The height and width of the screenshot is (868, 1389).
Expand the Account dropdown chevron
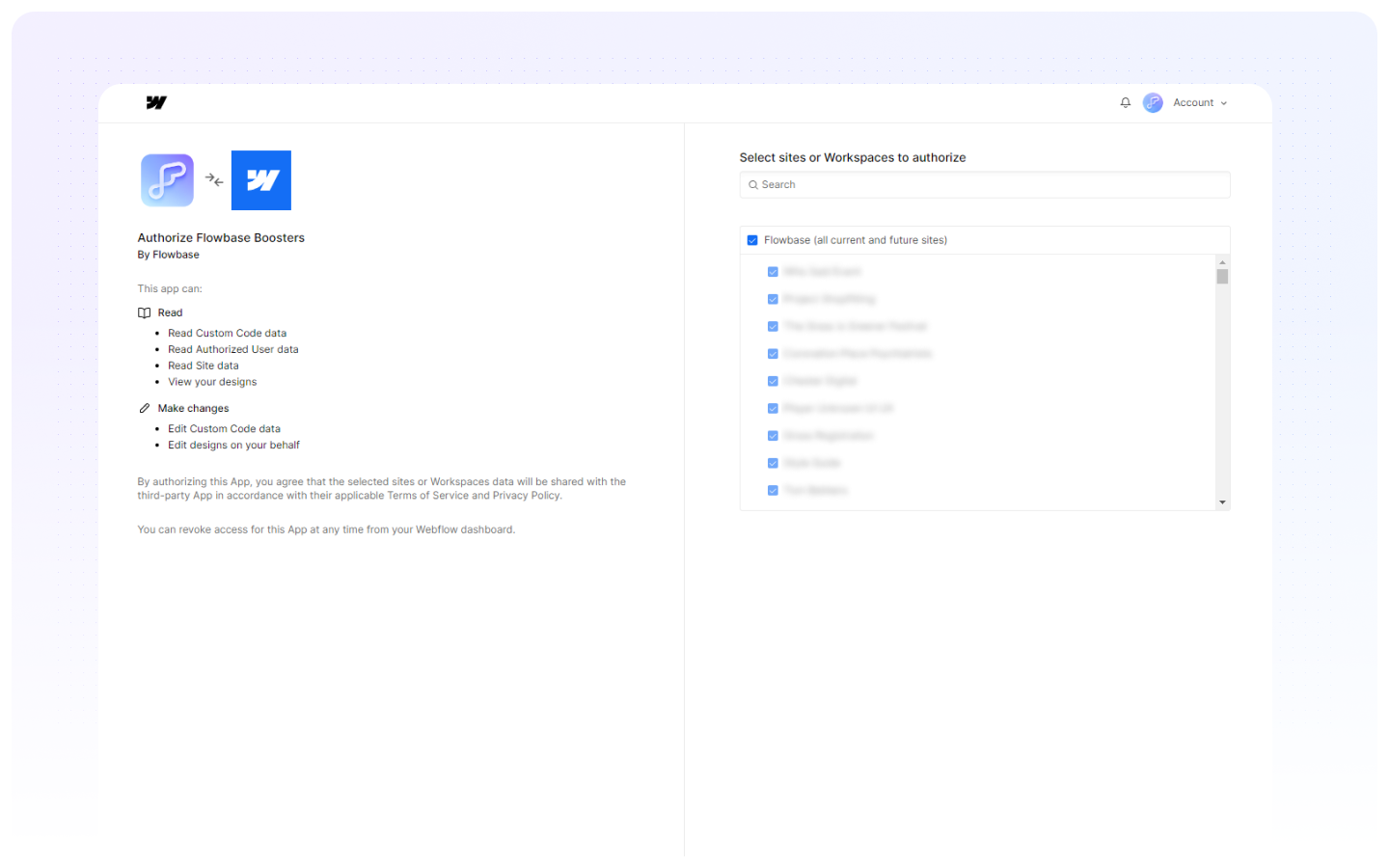click(x=1224, y=103)
